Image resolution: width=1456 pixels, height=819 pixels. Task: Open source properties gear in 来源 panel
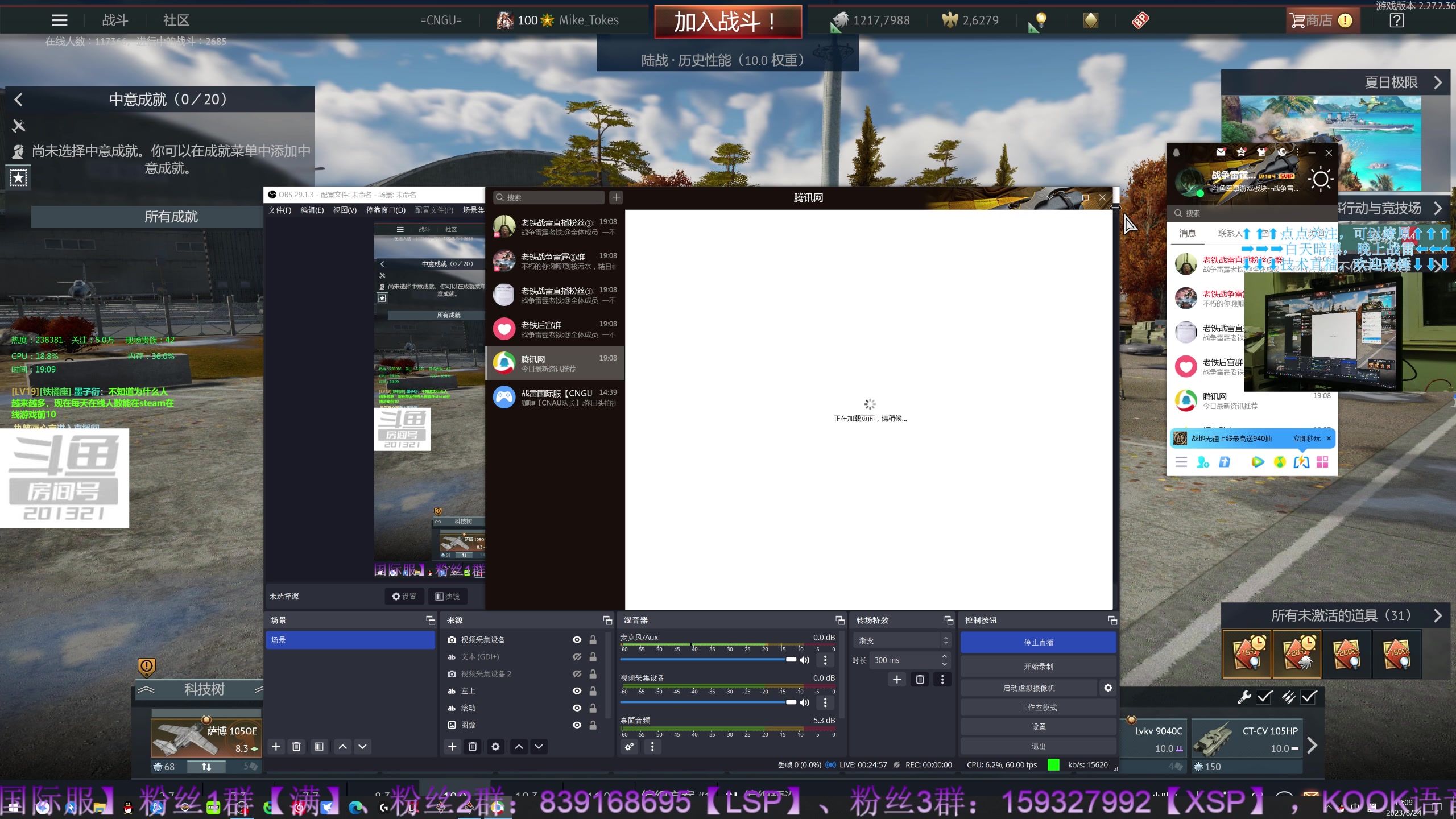[x=495, y=746]
